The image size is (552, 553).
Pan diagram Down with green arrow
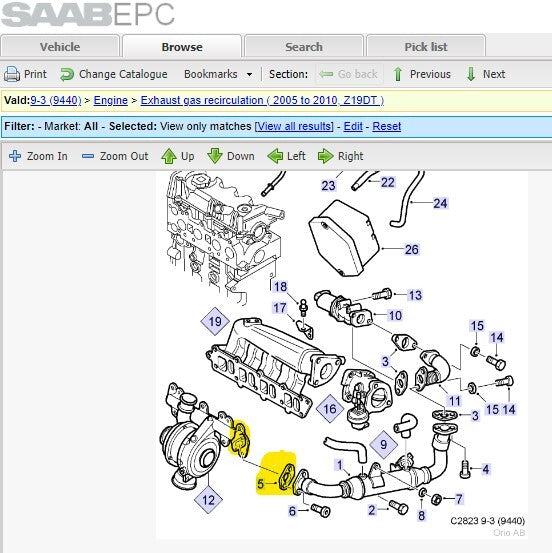coord(214,156)
